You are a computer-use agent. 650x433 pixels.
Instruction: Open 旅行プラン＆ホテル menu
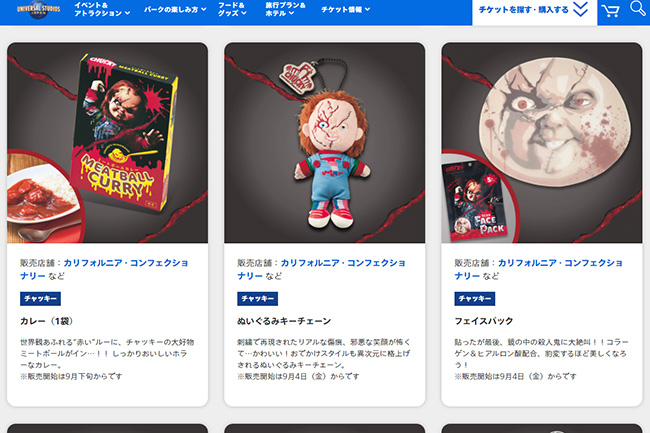(x=285, y=9)
